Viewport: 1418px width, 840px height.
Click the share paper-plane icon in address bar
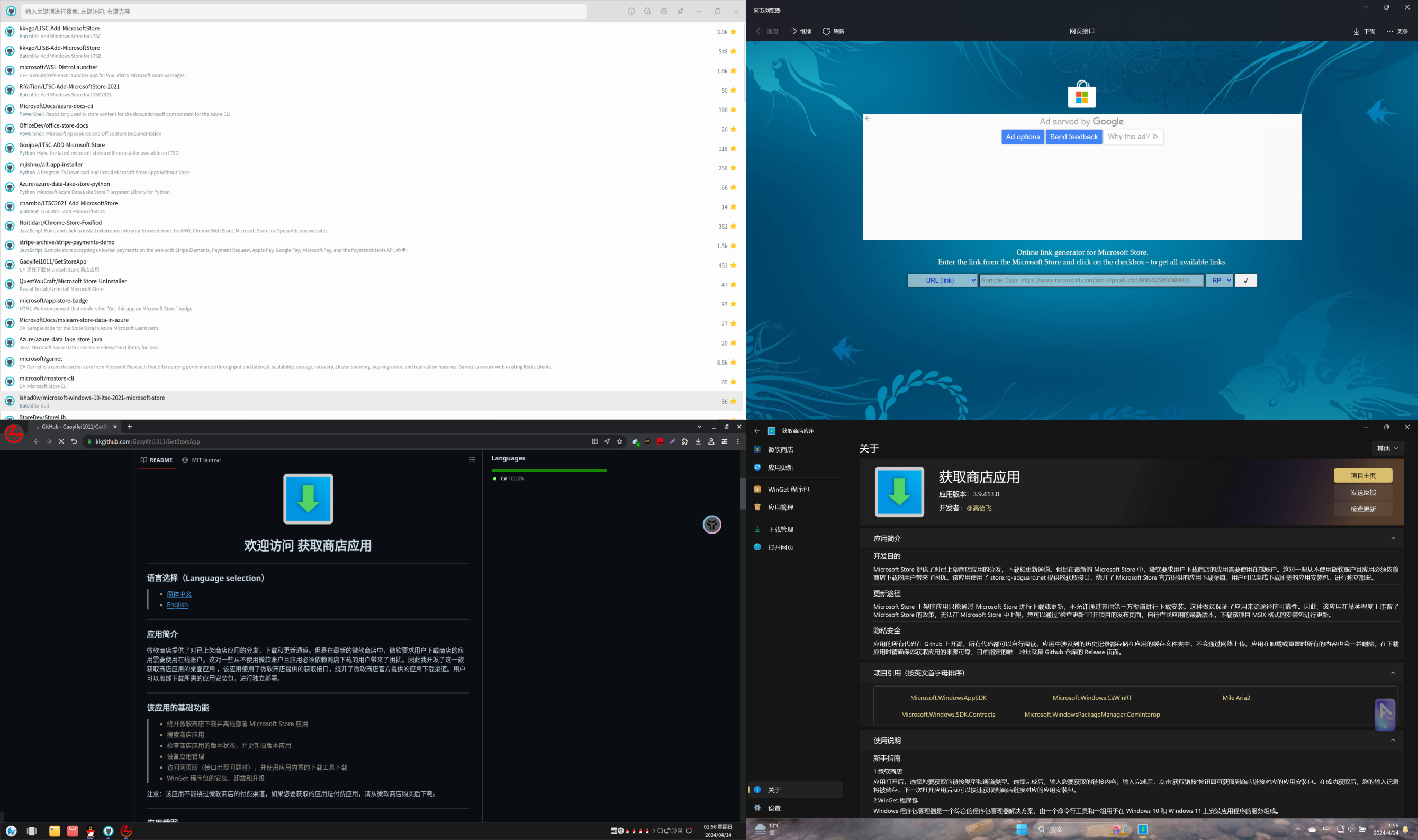click(607, 441)
